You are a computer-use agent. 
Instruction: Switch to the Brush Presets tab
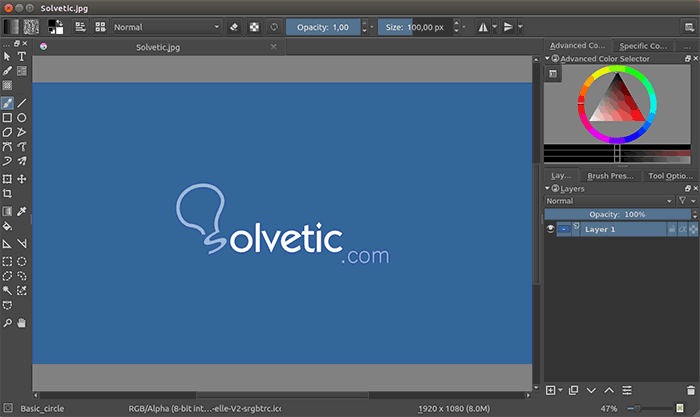tap(610, 176)
